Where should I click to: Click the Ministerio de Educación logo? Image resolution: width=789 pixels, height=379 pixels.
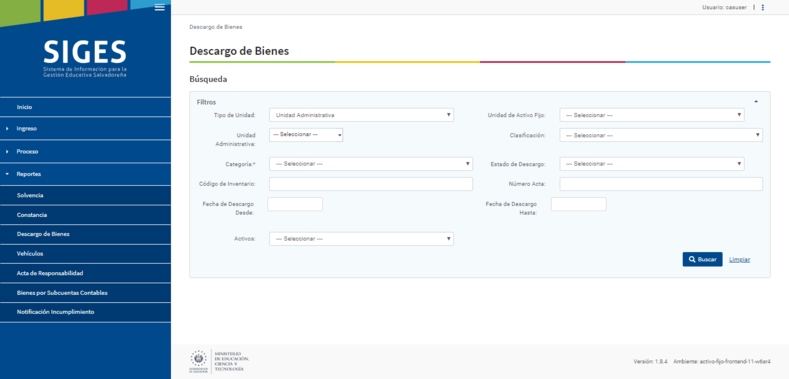click(219, 361)
